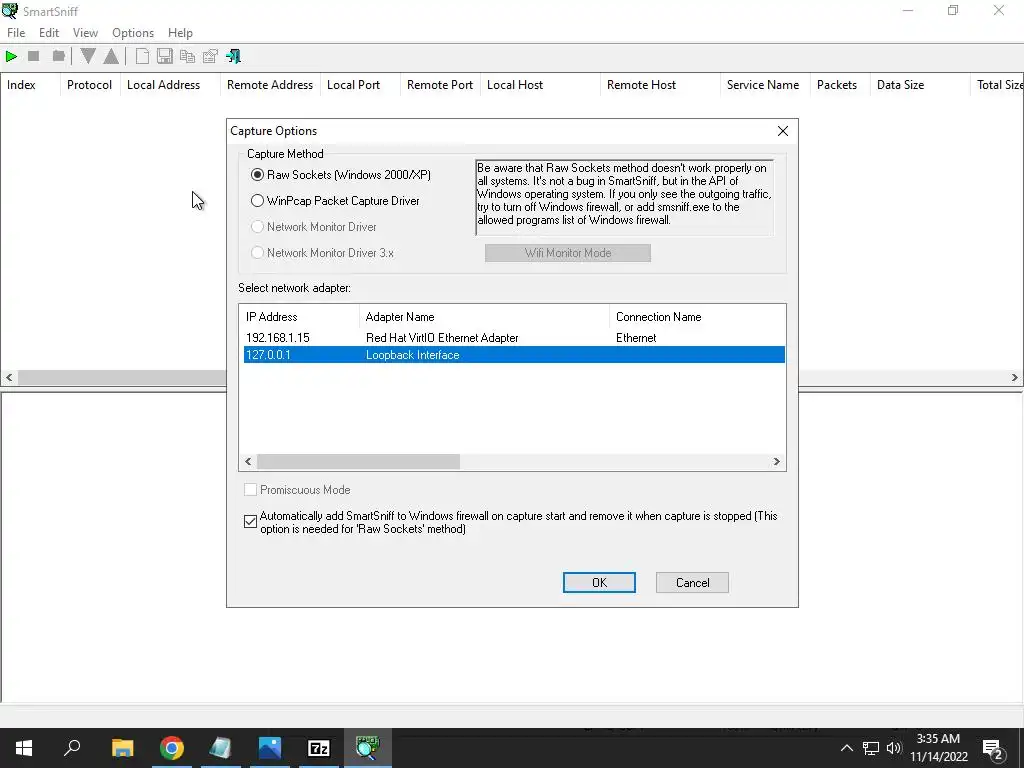Open the Help menu

click(x=180, y=33)
